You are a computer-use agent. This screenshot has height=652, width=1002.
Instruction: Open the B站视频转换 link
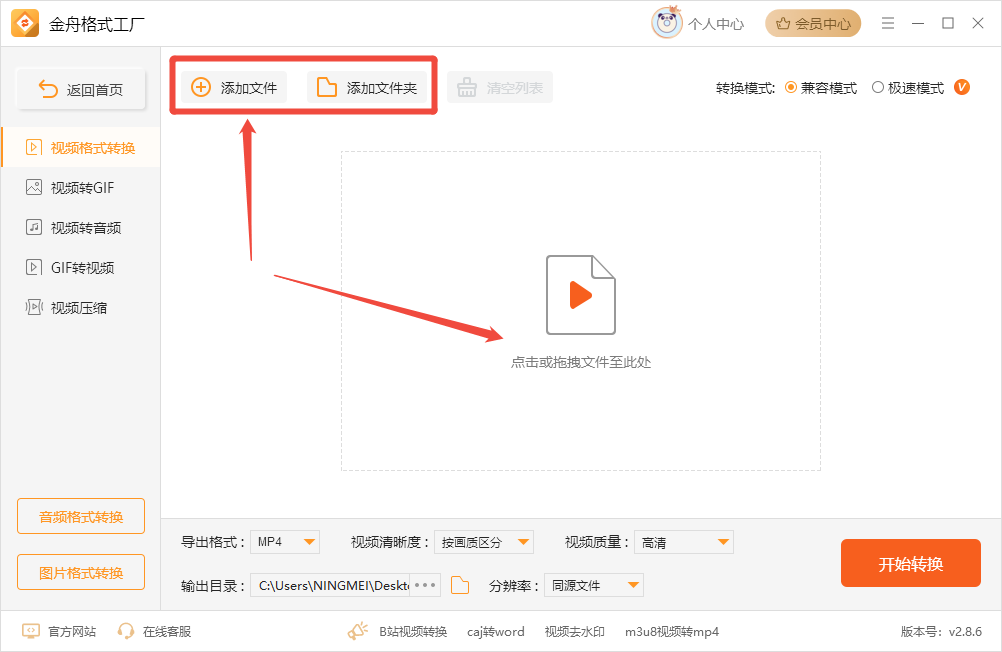[x=413, y=632]
